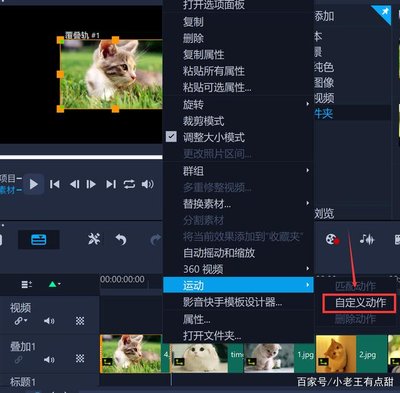Screen dimensions: 400x393
Task: Select the 图像 library category
Action: point(324,82)
